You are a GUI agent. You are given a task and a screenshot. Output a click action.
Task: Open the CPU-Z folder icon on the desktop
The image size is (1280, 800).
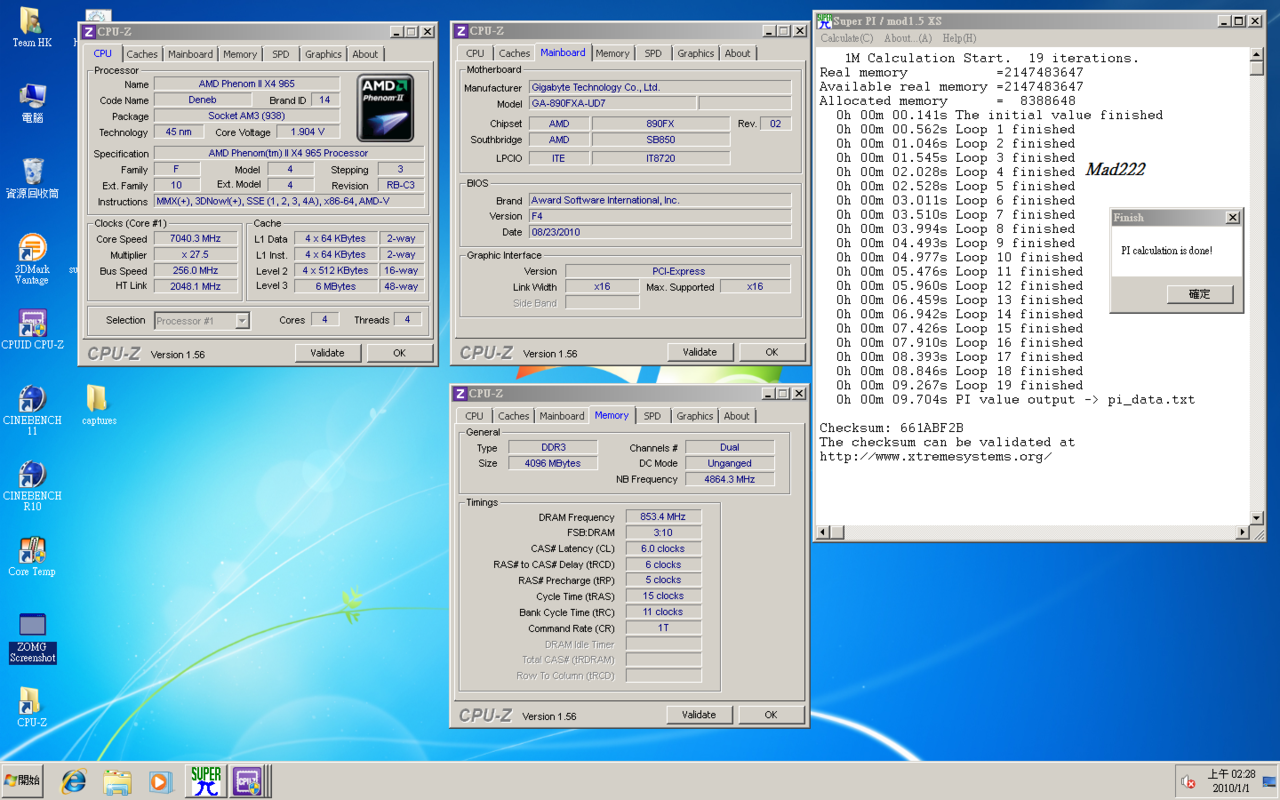click(x=32, y=707)
